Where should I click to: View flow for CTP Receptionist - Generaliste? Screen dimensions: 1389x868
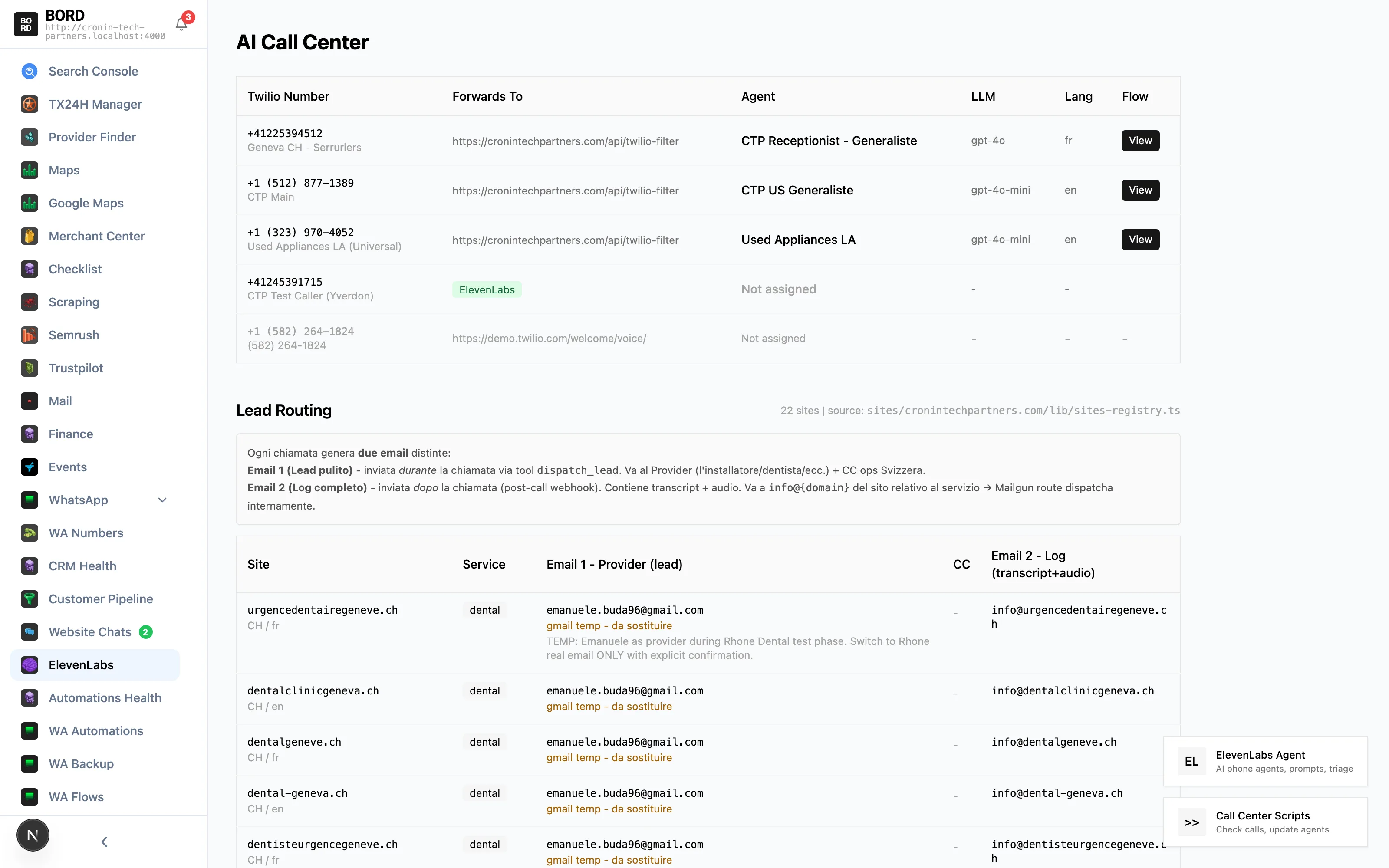(1140, 141)
